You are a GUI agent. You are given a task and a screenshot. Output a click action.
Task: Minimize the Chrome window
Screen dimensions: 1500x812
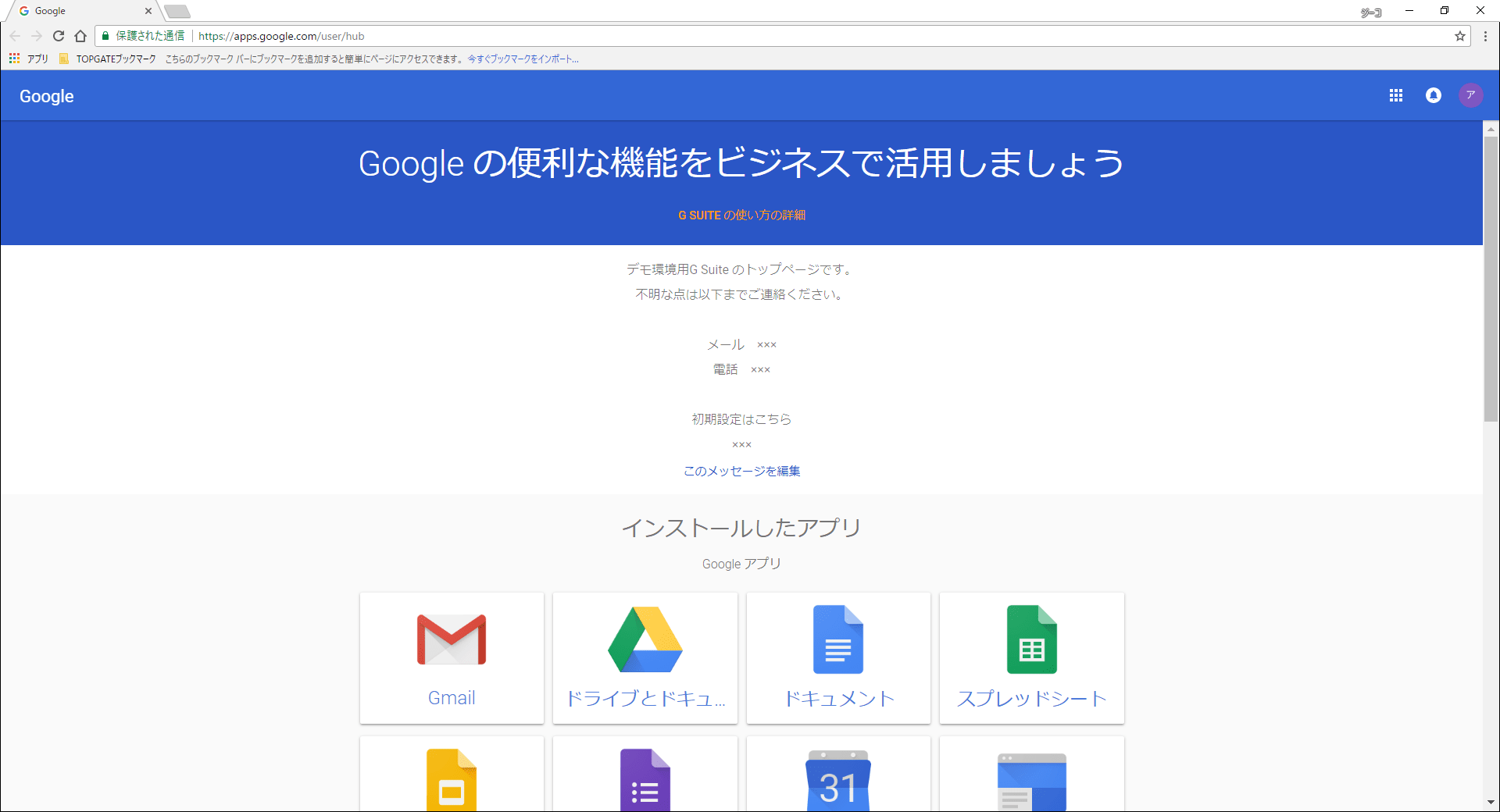(x=1409, y=11)
